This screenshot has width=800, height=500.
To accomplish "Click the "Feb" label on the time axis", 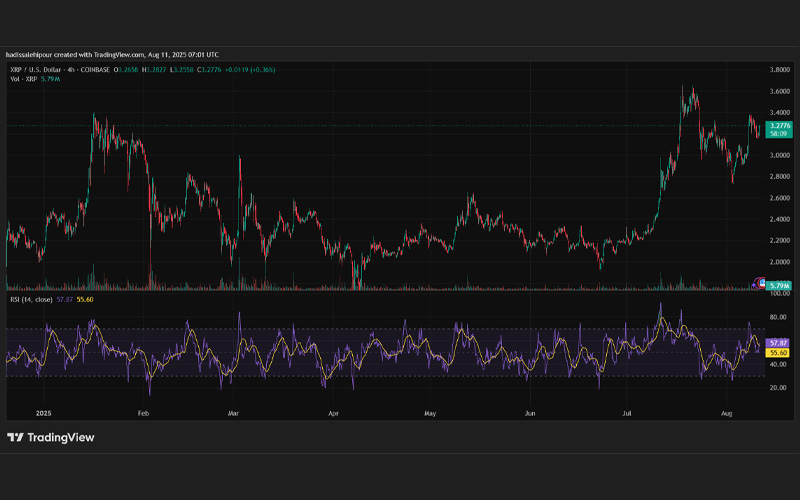I will click(x=143, y=413).
